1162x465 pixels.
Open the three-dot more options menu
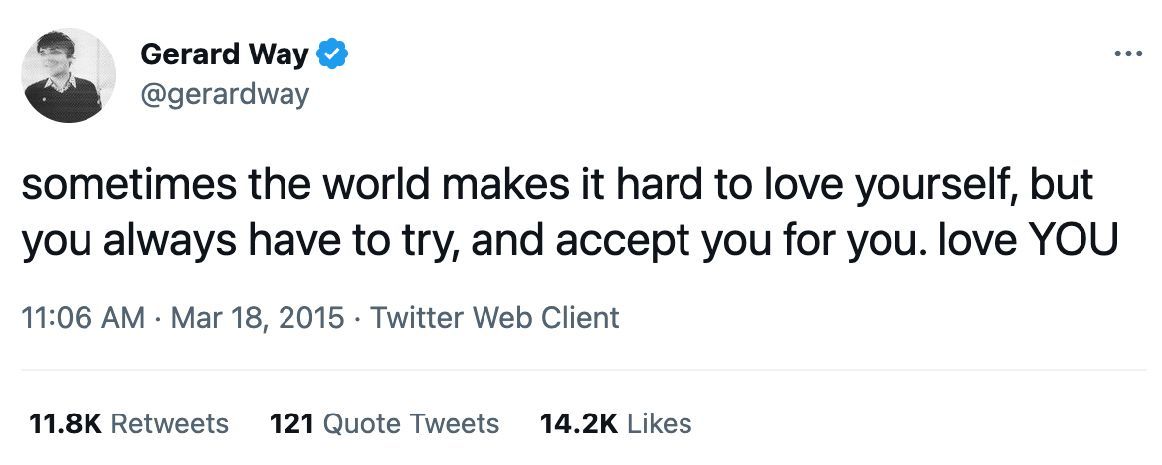(1127, 55)
